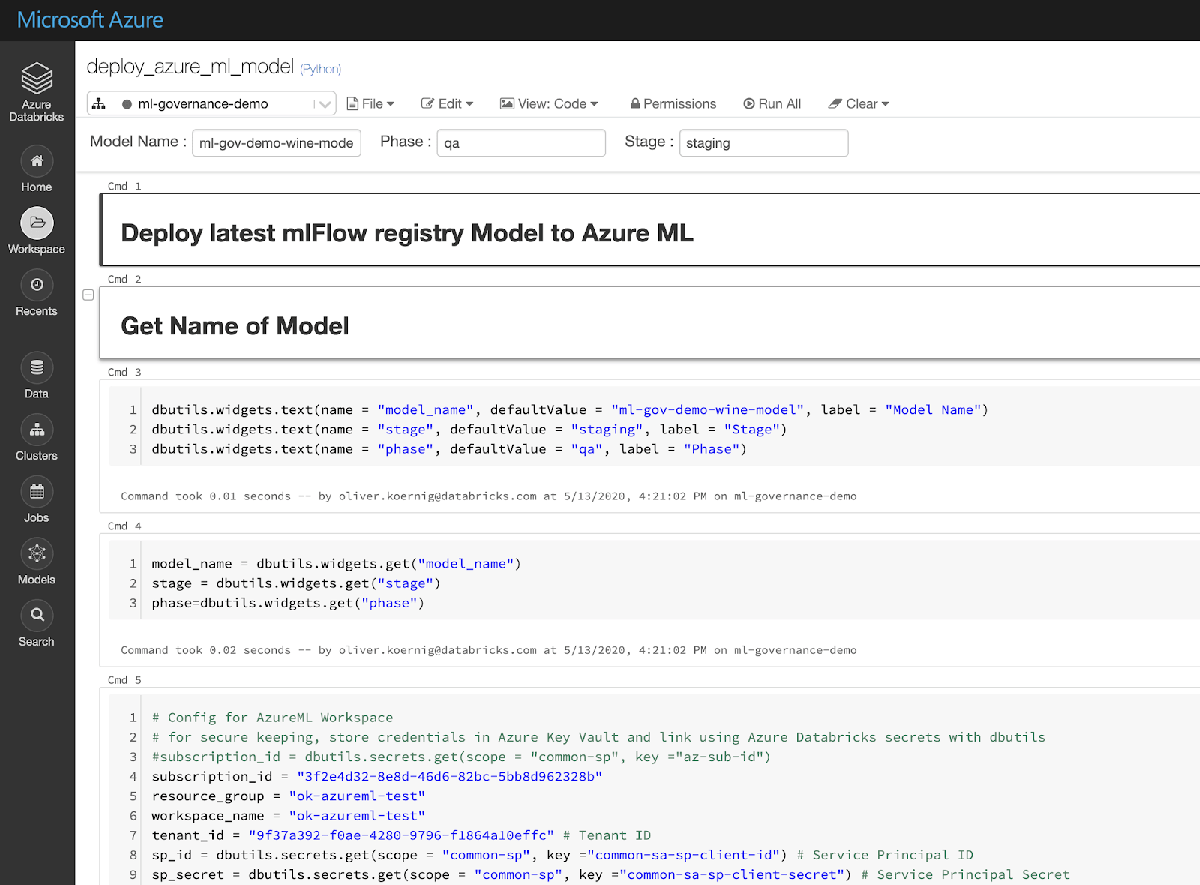Open Home in the sidebar
Screen dimensions: 1200x885
37,161
